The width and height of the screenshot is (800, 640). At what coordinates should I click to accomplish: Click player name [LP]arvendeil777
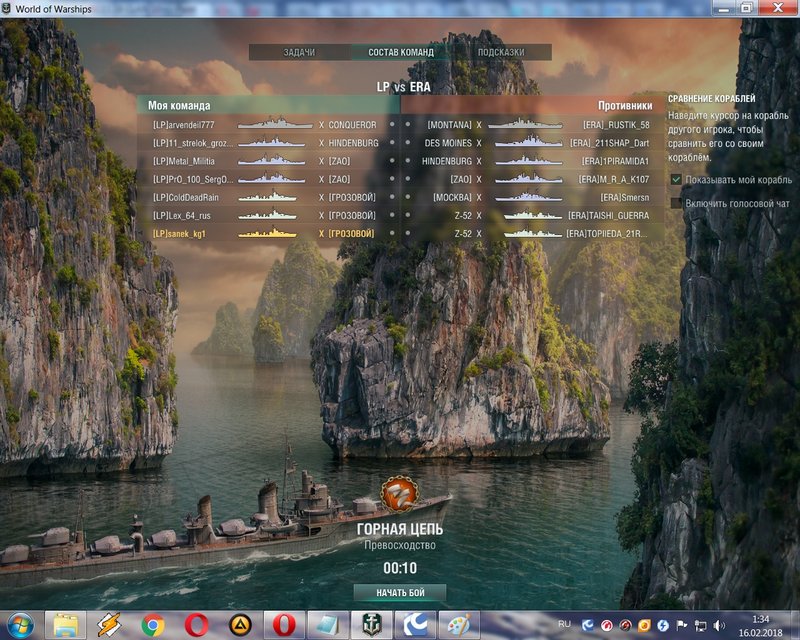coord(184,125)
